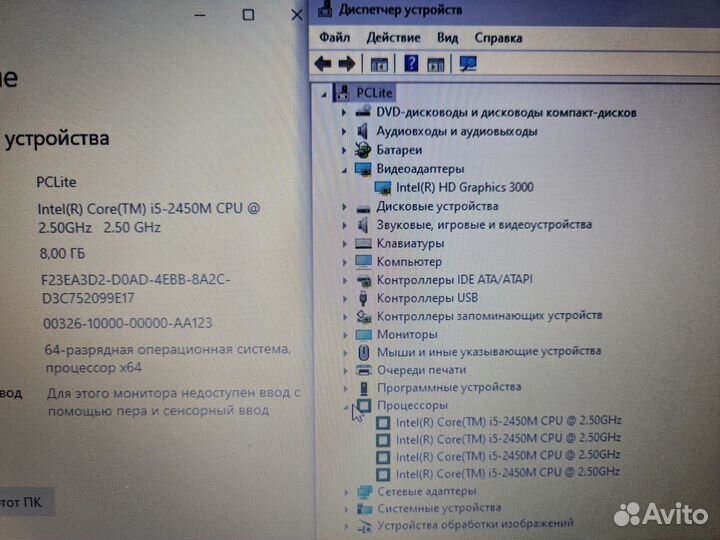Select Intel(R) HD Graphics 3000 device
720x540 pixels.
[x=465, y=187]
